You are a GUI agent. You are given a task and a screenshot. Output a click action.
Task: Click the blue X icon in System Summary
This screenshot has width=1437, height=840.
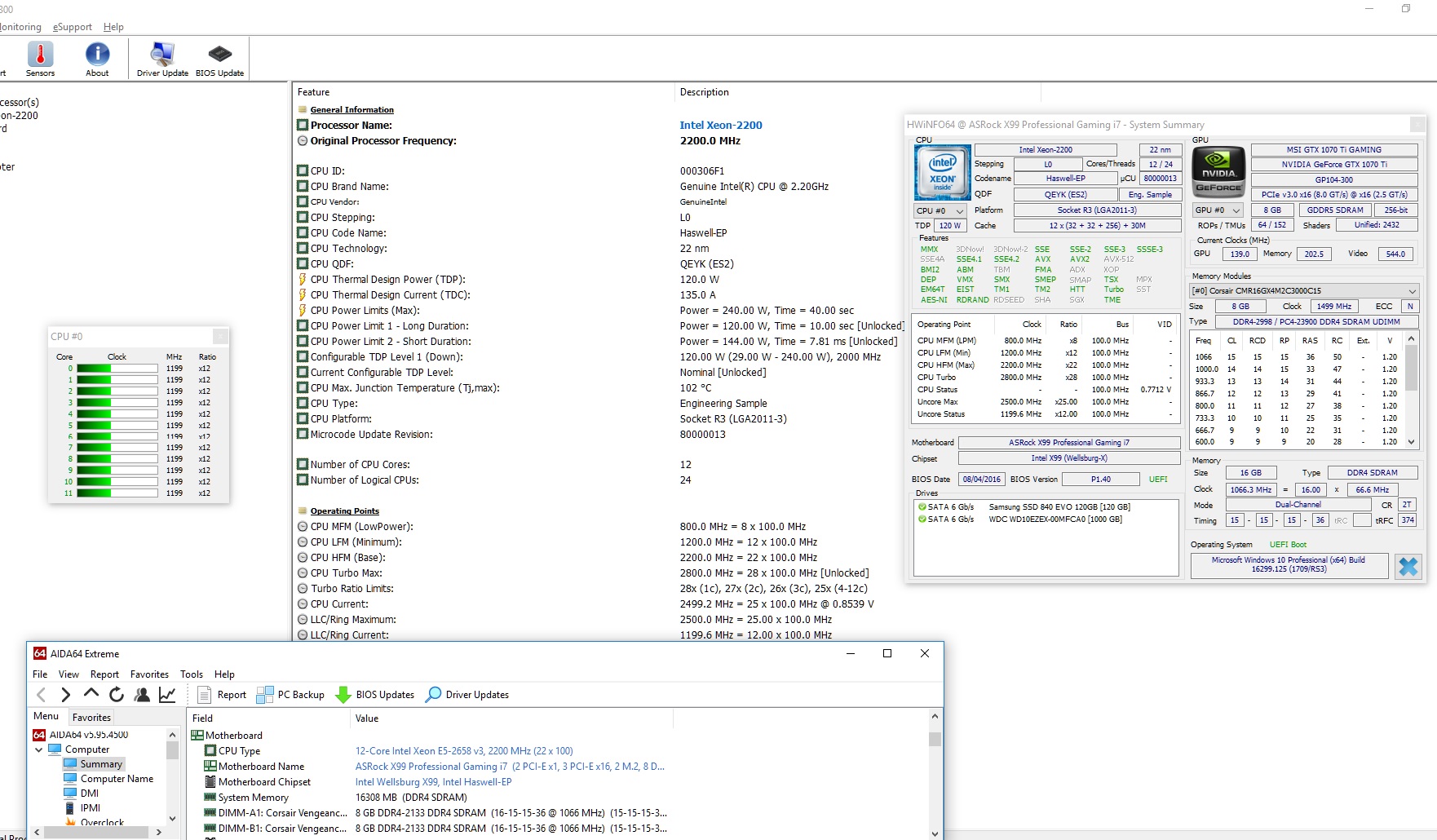click(x=1408, y=566)
